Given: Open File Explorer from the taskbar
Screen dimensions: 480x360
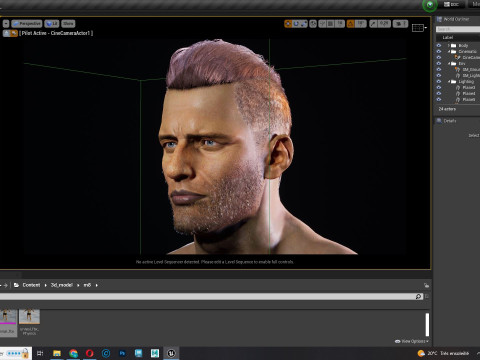Looking at the screenshot, I should pyautogui.click(x=57, y=353).
